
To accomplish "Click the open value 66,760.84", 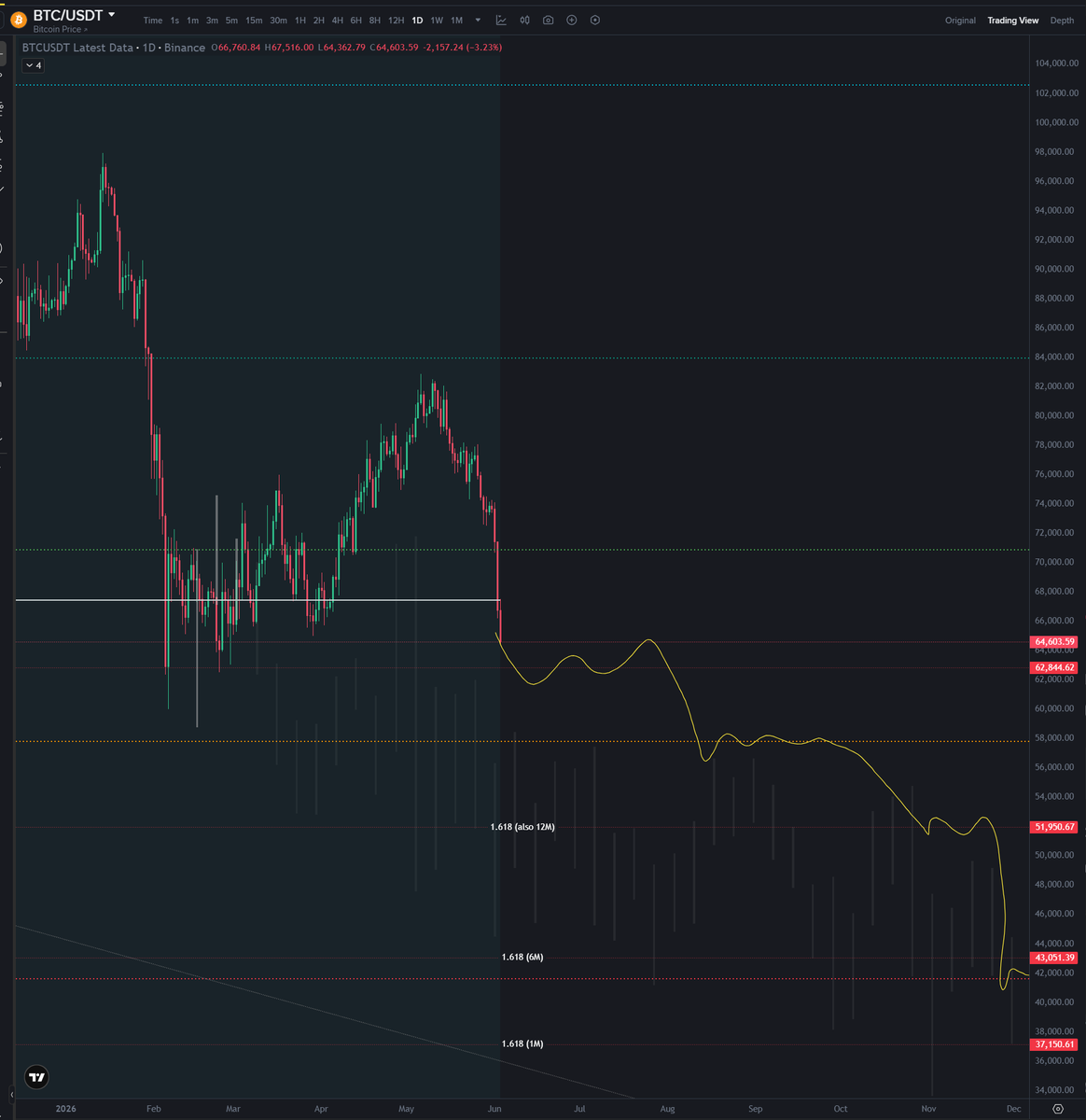I will [238, 48].
